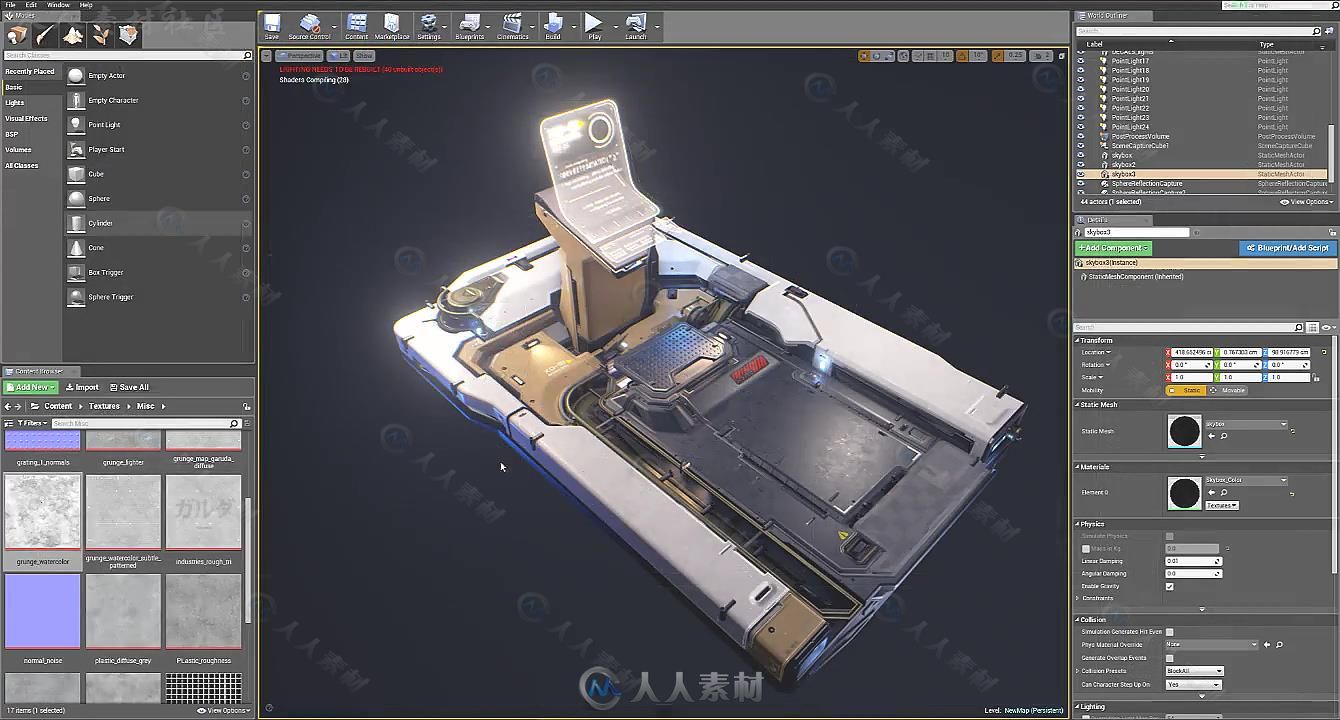The height and width of the screenshot is (720, 1340).
Task: Open viewport Perspective view menu
Action: click(299, 56)
